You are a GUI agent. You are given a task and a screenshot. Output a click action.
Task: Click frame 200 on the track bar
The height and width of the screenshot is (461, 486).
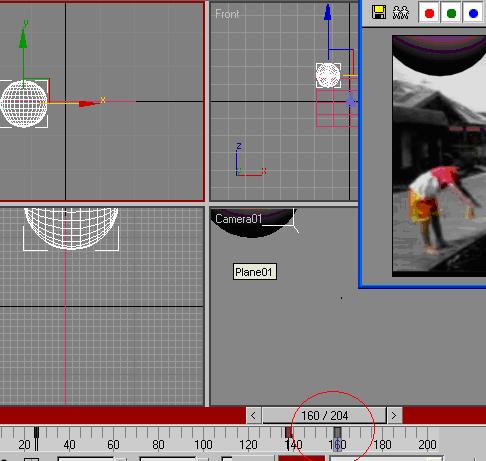coord(427,445)
